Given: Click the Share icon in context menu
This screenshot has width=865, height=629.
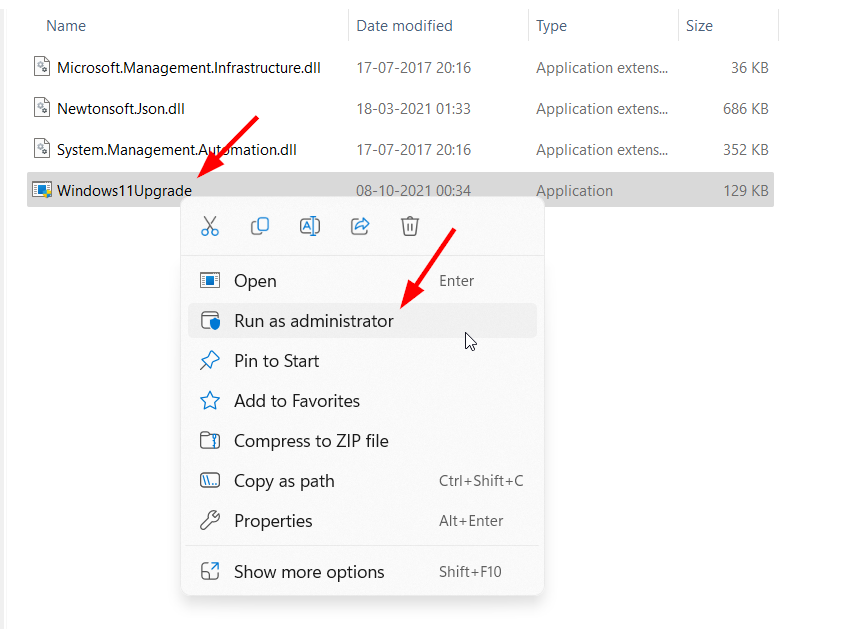Looking at the screenshot, I should 360,226.
